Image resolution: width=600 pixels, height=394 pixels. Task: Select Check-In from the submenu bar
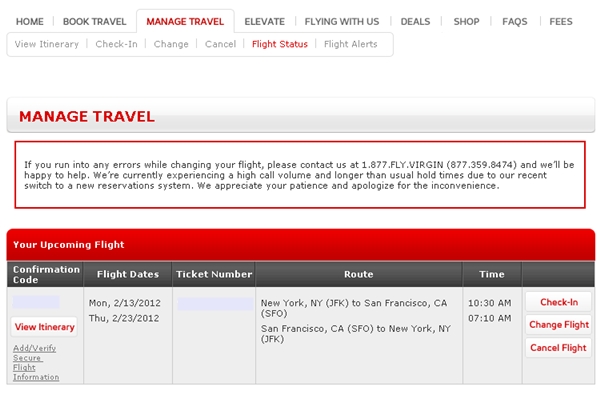coord(116,44)
